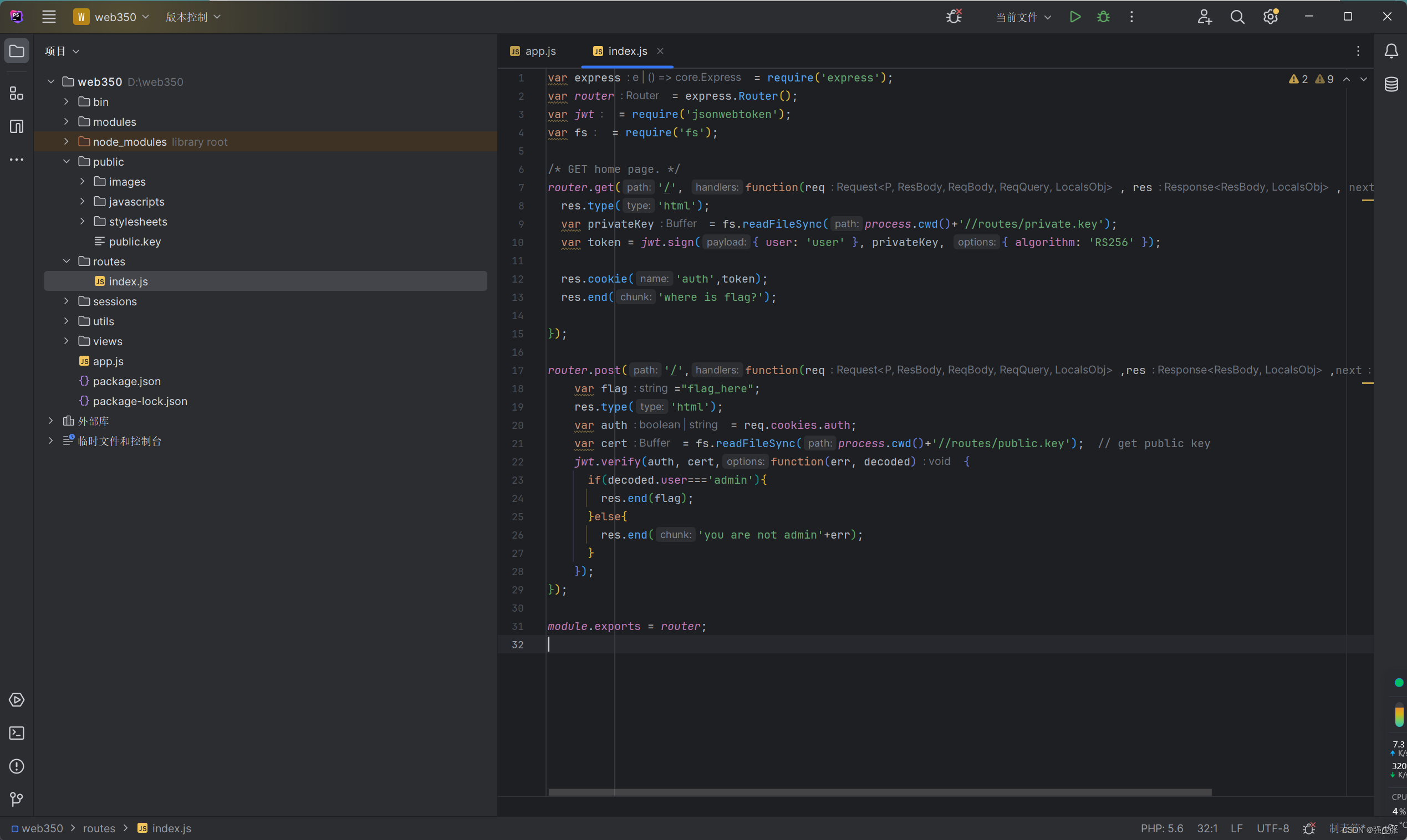Close the index.js editor tab
This screenshot has width=1407, height=840.
660,51
